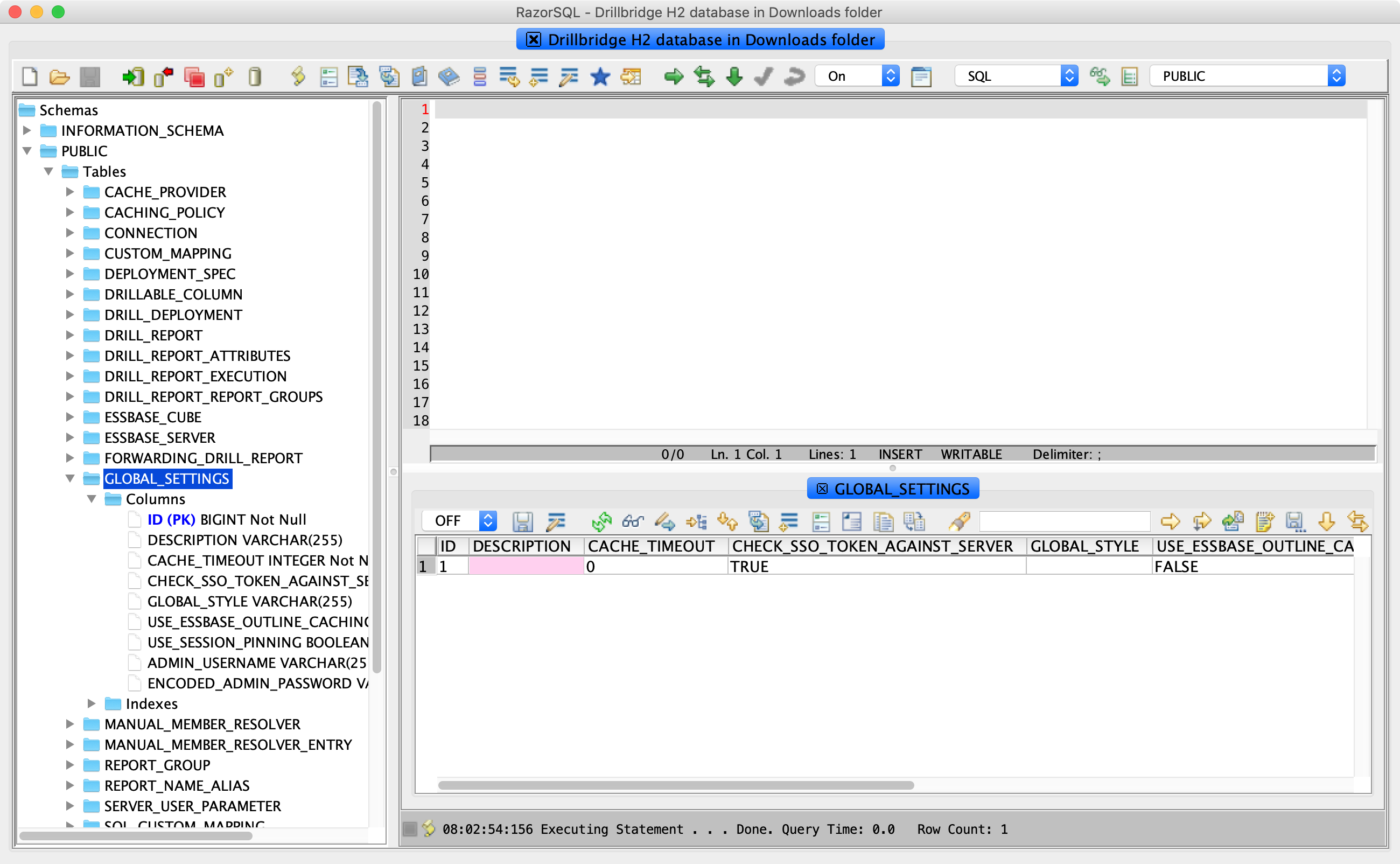The height and width of the screenshot is (864, 1400).
Task: Click the calendar-style window icon next to On dropdown
Action: coord(921,76)
